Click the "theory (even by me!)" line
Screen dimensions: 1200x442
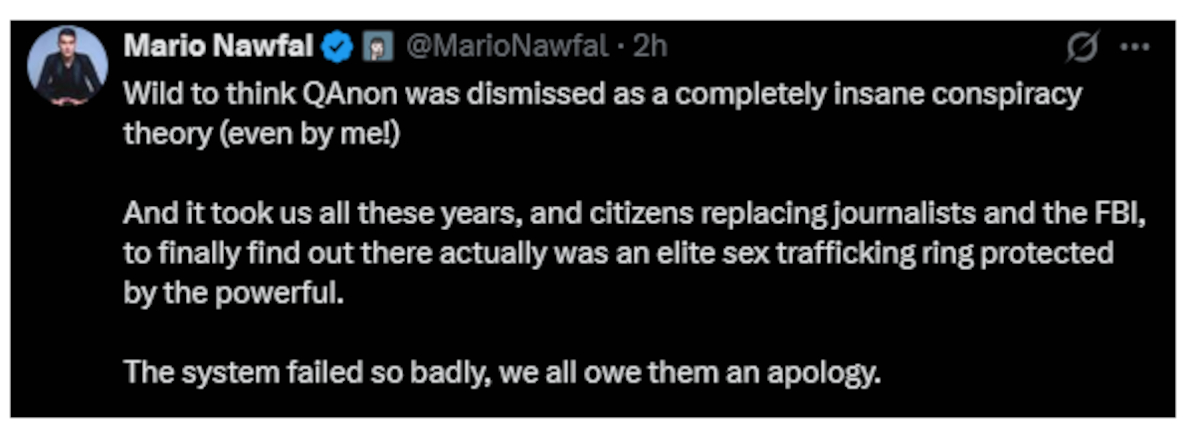(x=261, y=135)
